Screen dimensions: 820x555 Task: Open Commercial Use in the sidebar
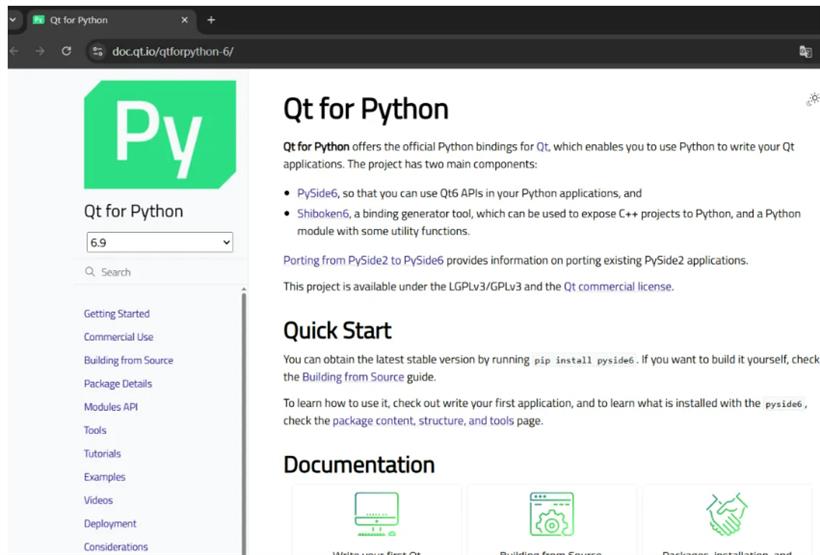coord(119,337)
